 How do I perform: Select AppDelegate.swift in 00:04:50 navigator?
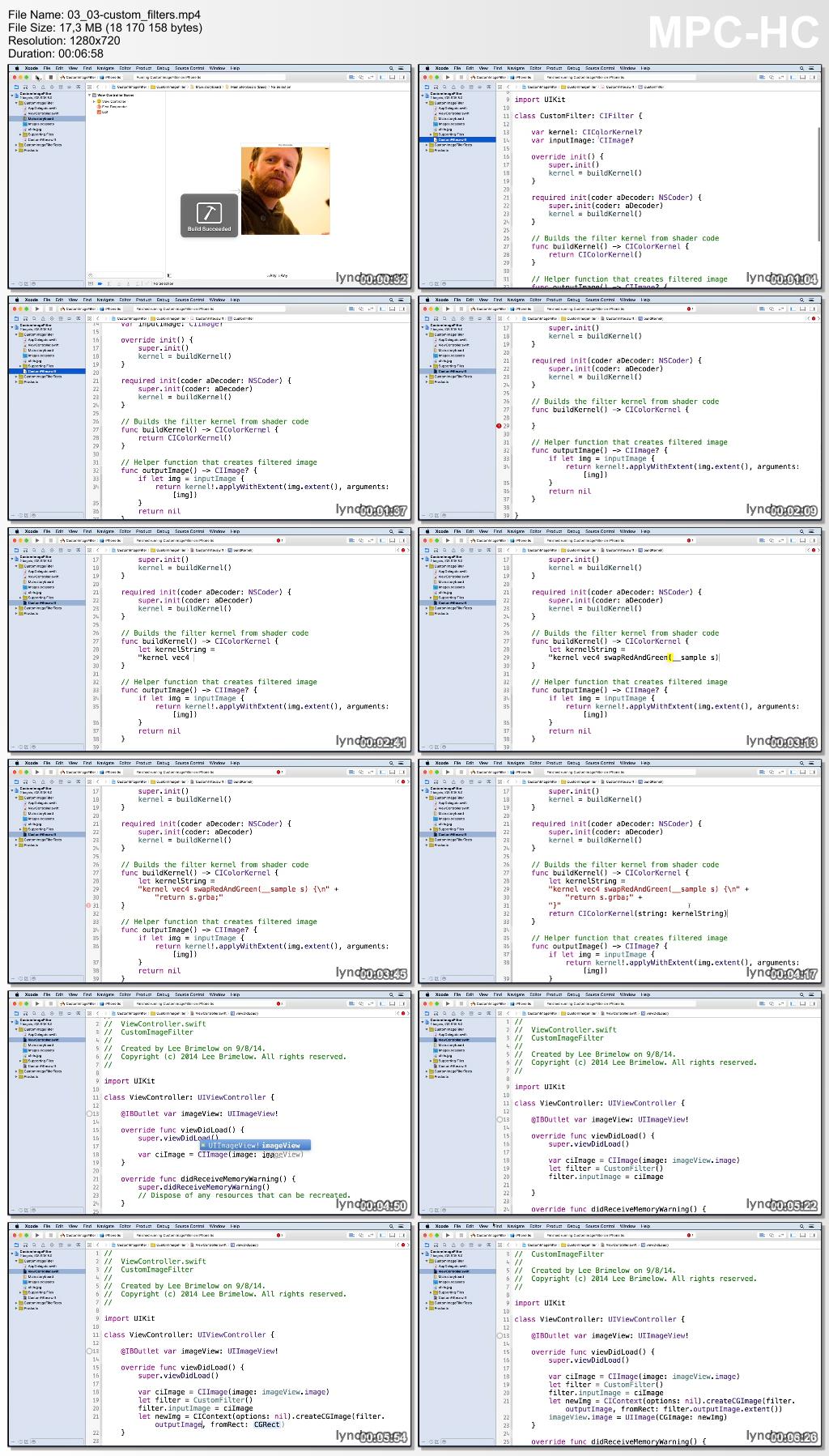pyautogui.click(x=42, y=1034)
